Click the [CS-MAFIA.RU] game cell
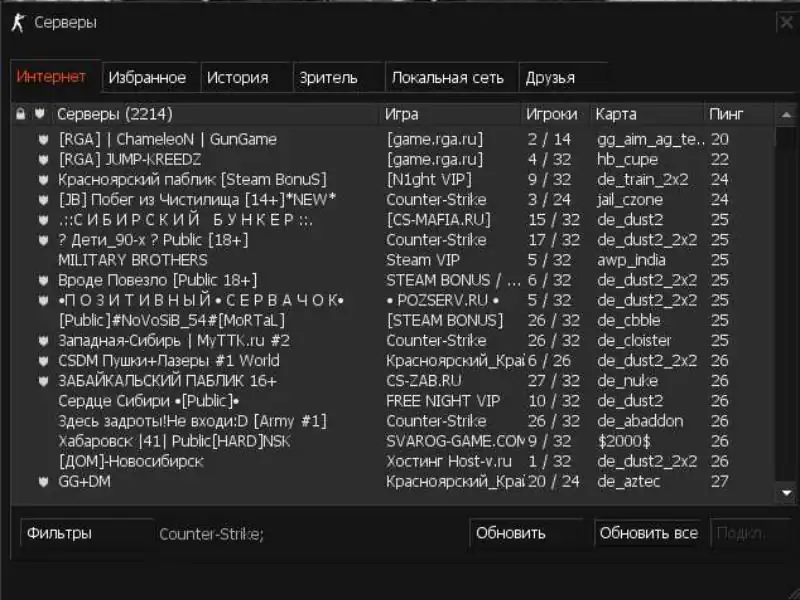Screen dimensions: 800x600 [x=438, y=220]
